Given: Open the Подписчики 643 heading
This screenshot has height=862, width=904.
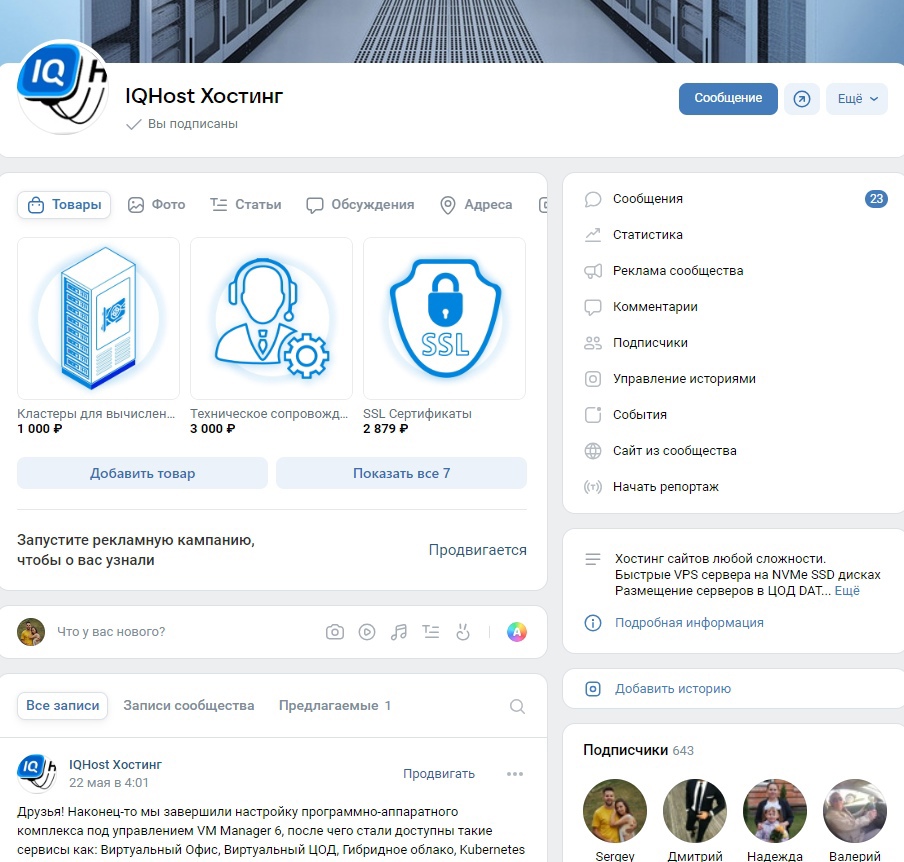Looking at the screenshot, I should [638, 750].
